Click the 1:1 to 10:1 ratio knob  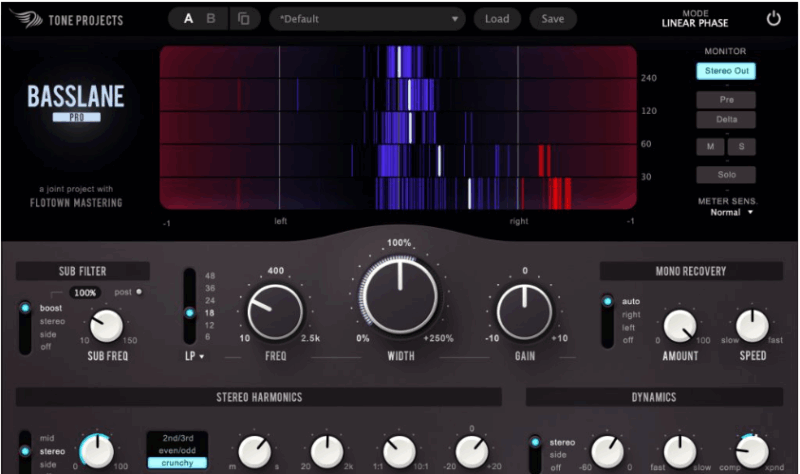(x=399, y=452)
